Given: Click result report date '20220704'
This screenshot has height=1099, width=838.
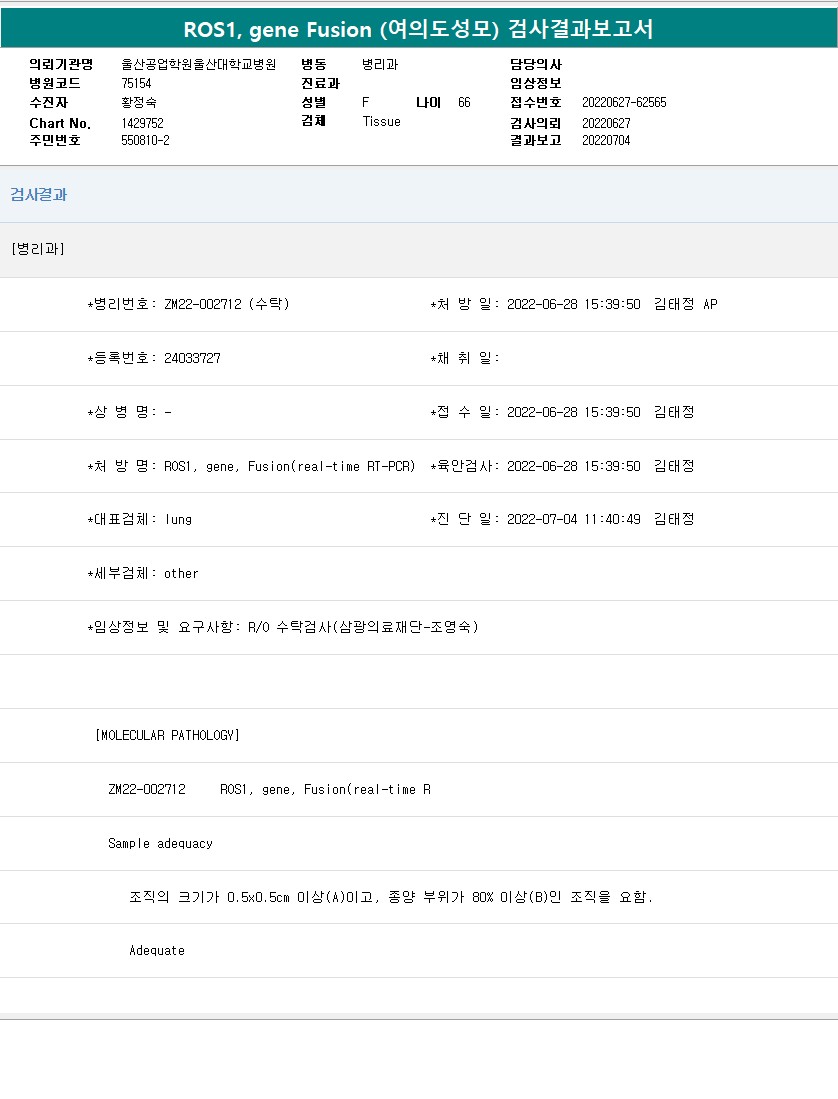Looking at the screenshot, I should click(x=606, y=140).
